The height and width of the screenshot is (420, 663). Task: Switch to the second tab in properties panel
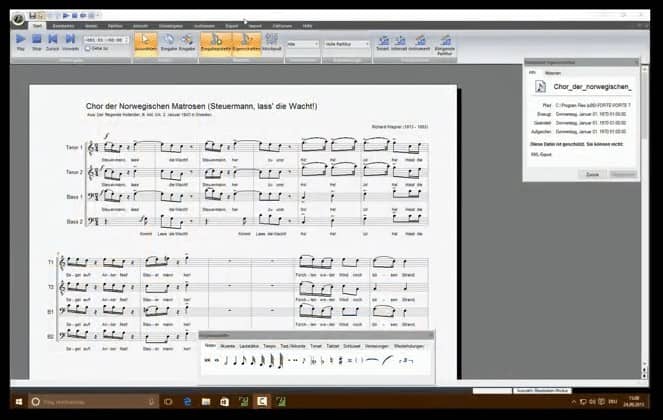(x=553, y=73)
